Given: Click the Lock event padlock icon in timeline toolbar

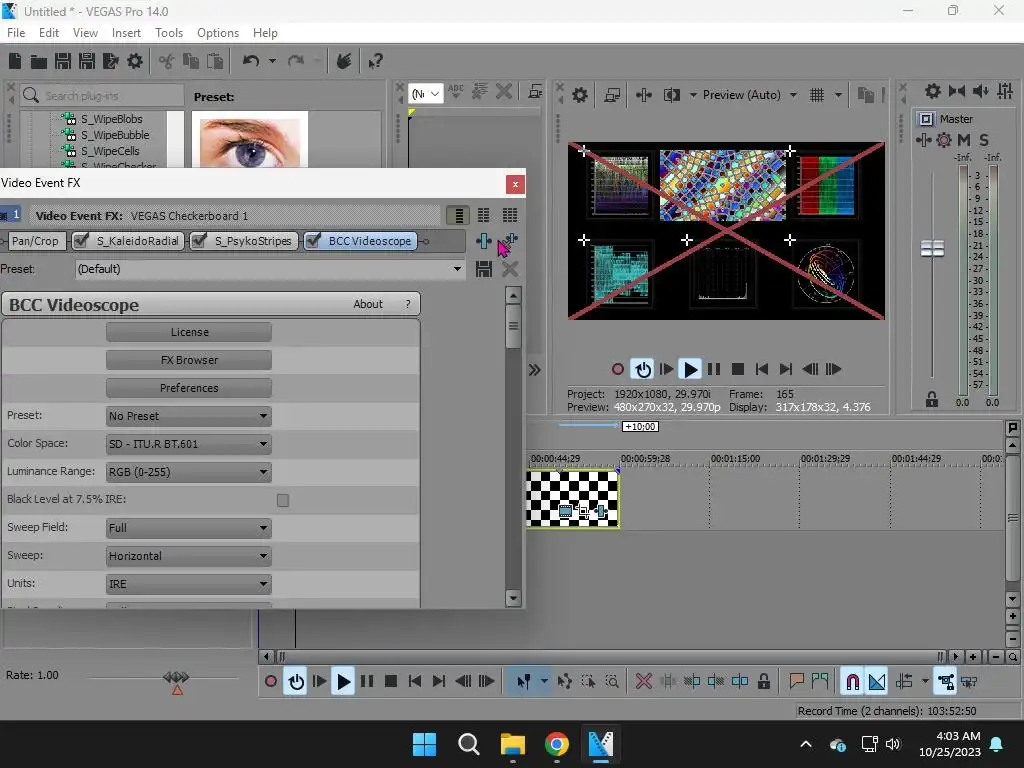Looking at the screenshot, I should click(x=763, y=682).
